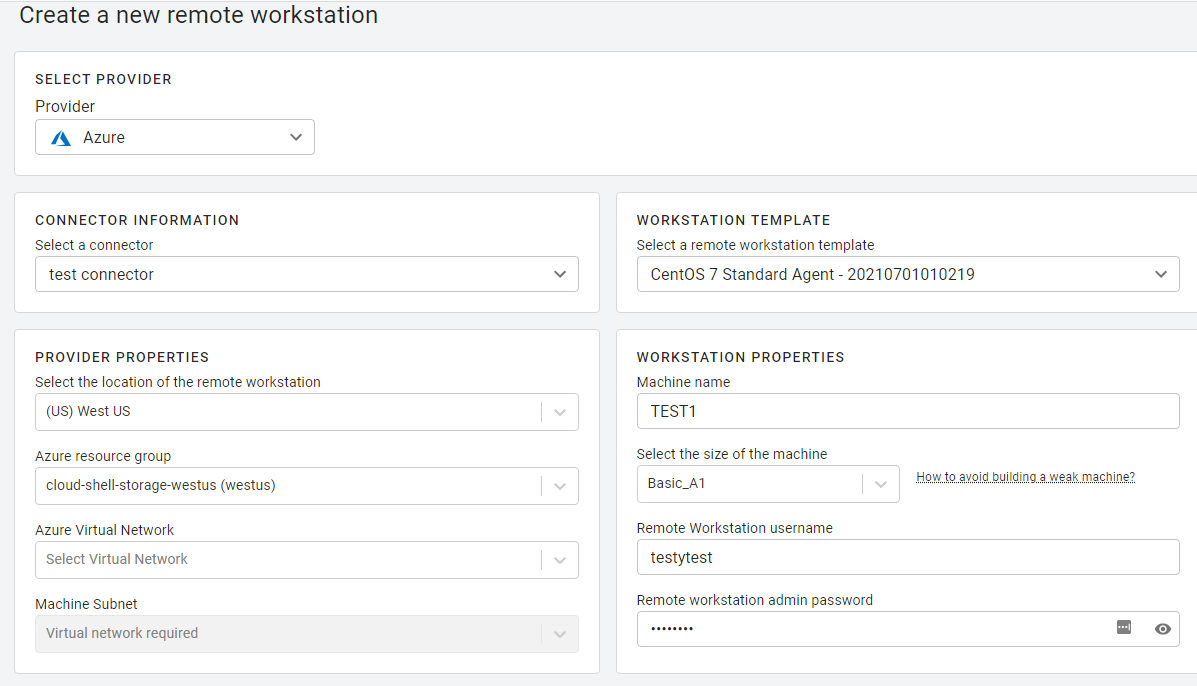Click the CONNECTOR INFORMATION section title
1197x686 pixels.
click(x=137, y=221)
